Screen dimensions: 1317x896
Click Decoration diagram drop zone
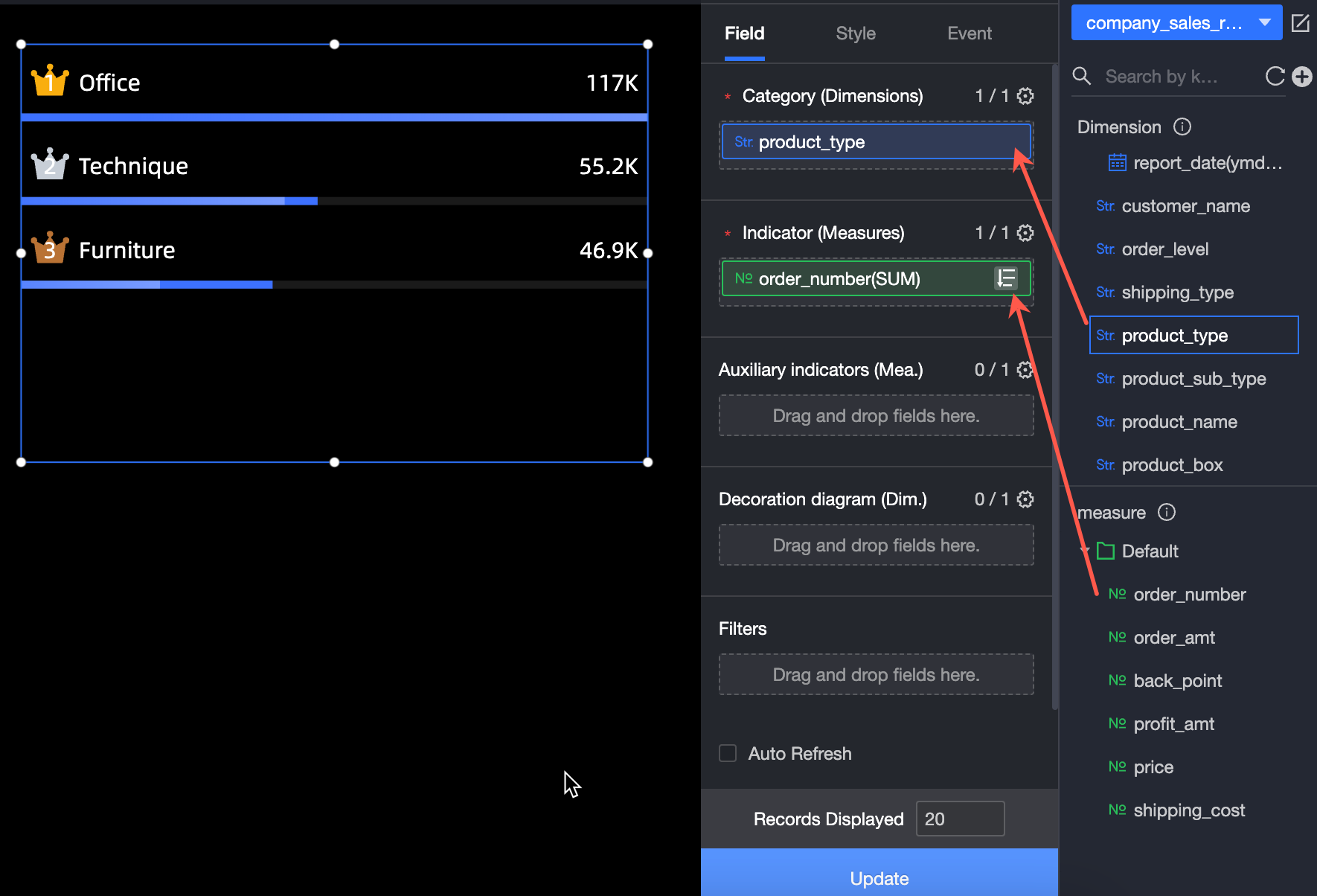click(876, 545)
